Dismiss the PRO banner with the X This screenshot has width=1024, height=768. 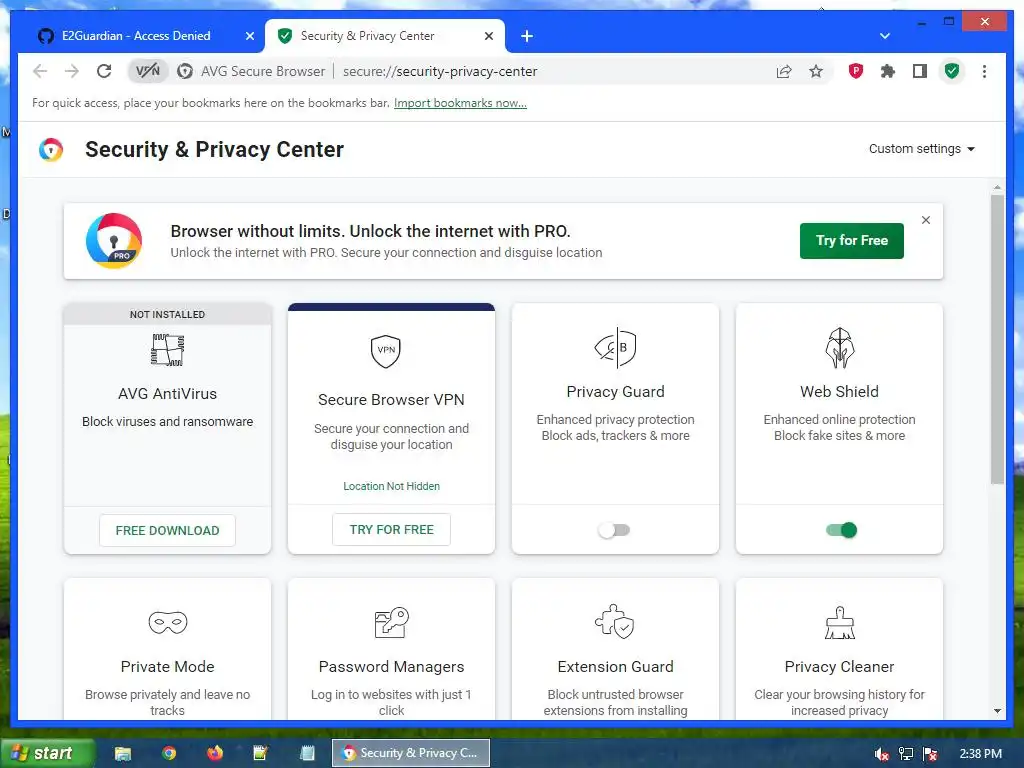click(925, 220)
